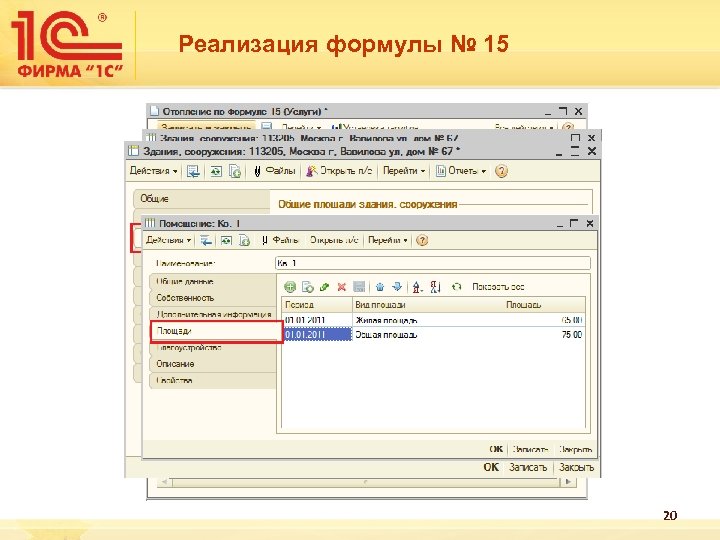Click the copy row icon in table toolbar
This screenshot has height=540, width=720.
click(x=308, y=287)
